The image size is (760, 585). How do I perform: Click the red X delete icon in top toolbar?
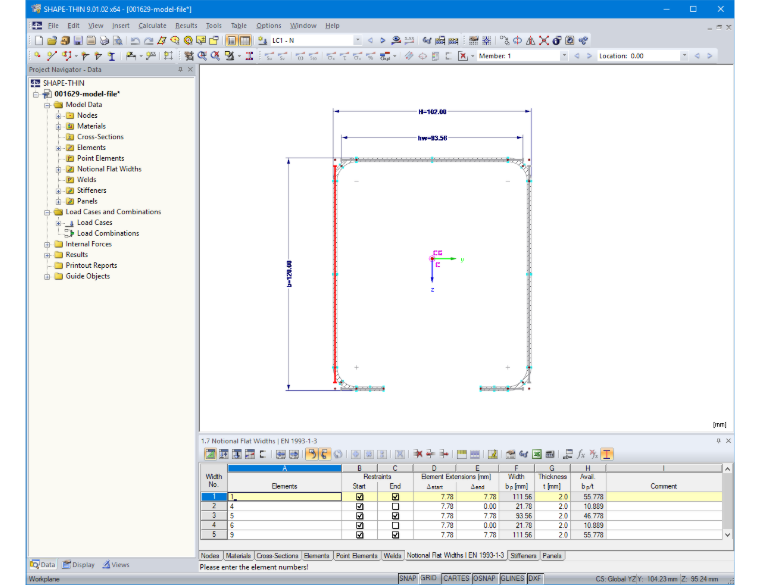544,41
